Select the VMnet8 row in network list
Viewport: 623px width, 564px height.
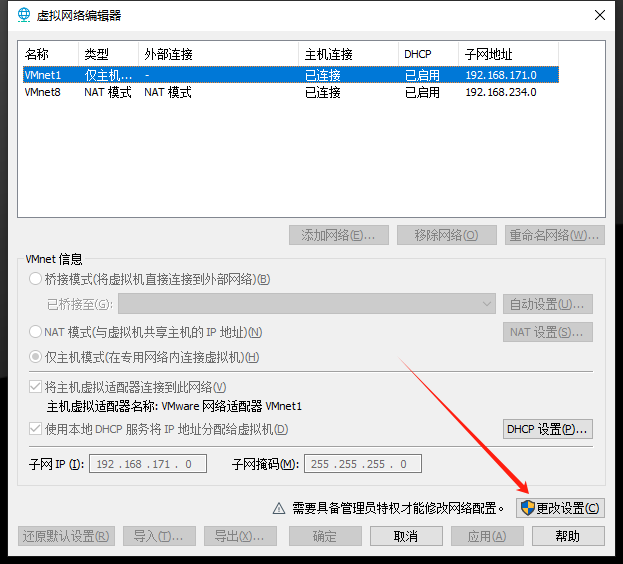(x=291, y=92)
